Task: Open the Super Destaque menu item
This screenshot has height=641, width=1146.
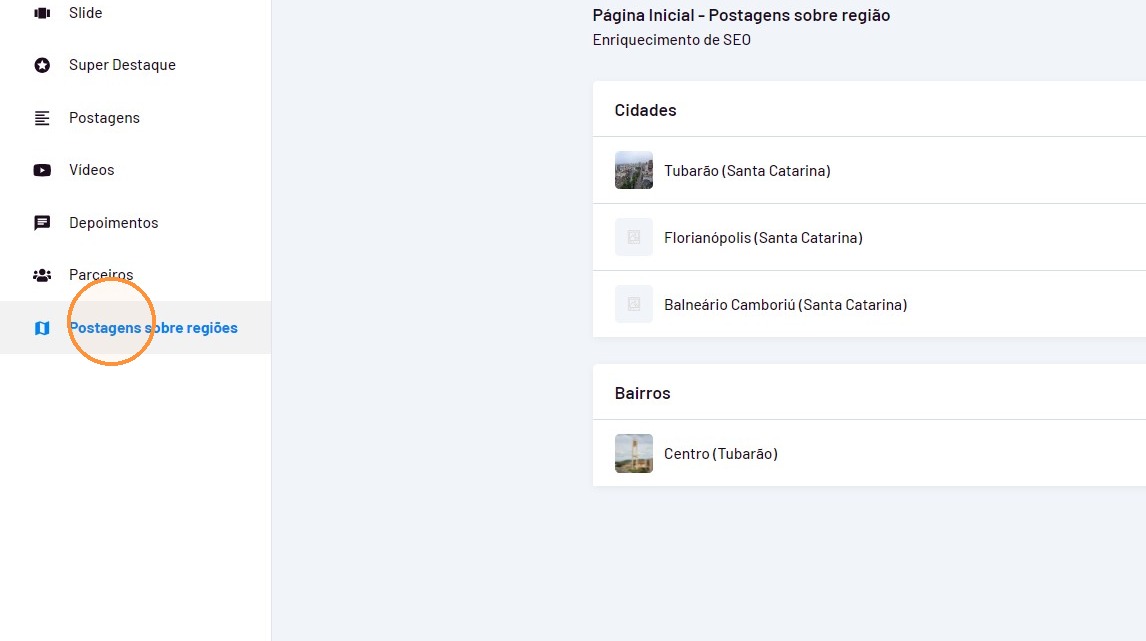Action: click(135, 65)
